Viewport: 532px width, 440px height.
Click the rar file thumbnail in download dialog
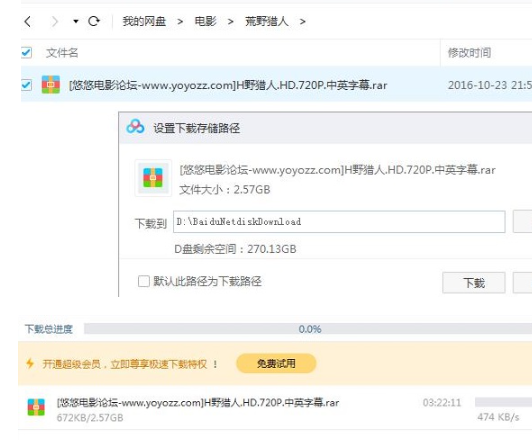(x=153, y=178)
